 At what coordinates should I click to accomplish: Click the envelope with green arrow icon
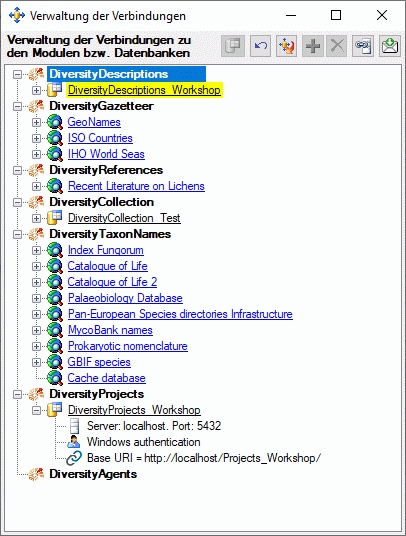390,46
